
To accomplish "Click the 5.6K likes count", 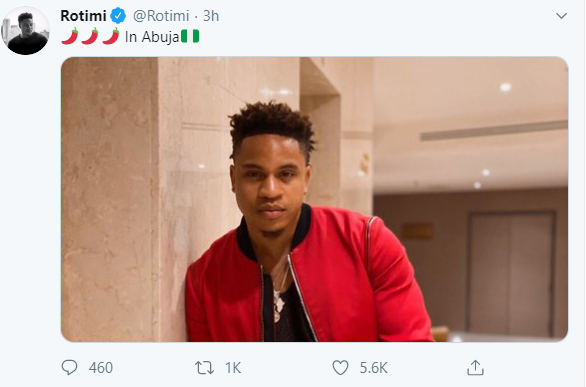I will [x=373, y=368].
